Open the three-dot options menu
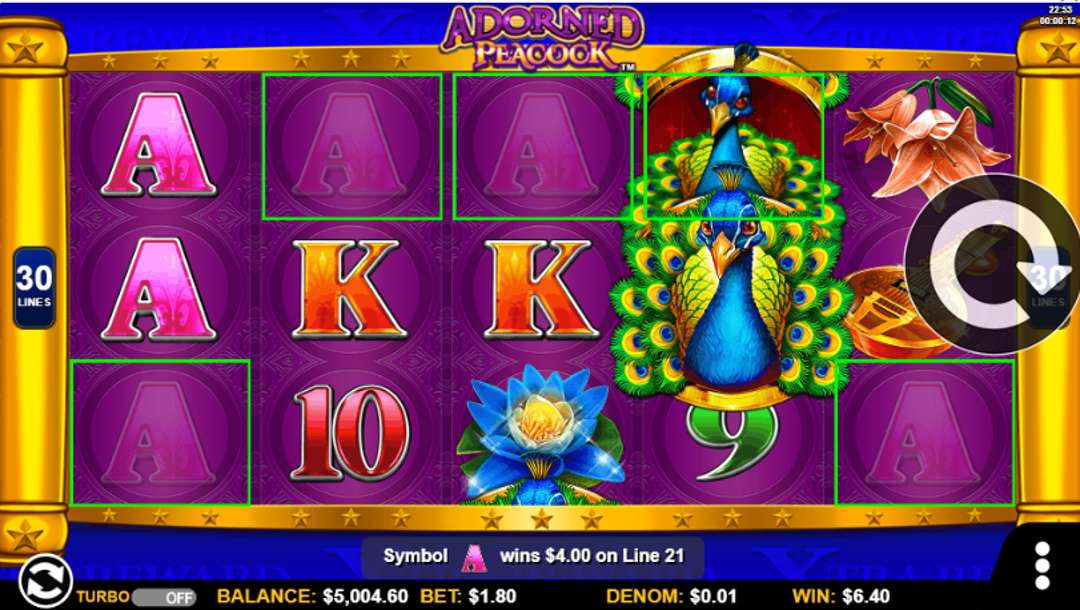1080x610 pixels. [x=1042, y=566]
